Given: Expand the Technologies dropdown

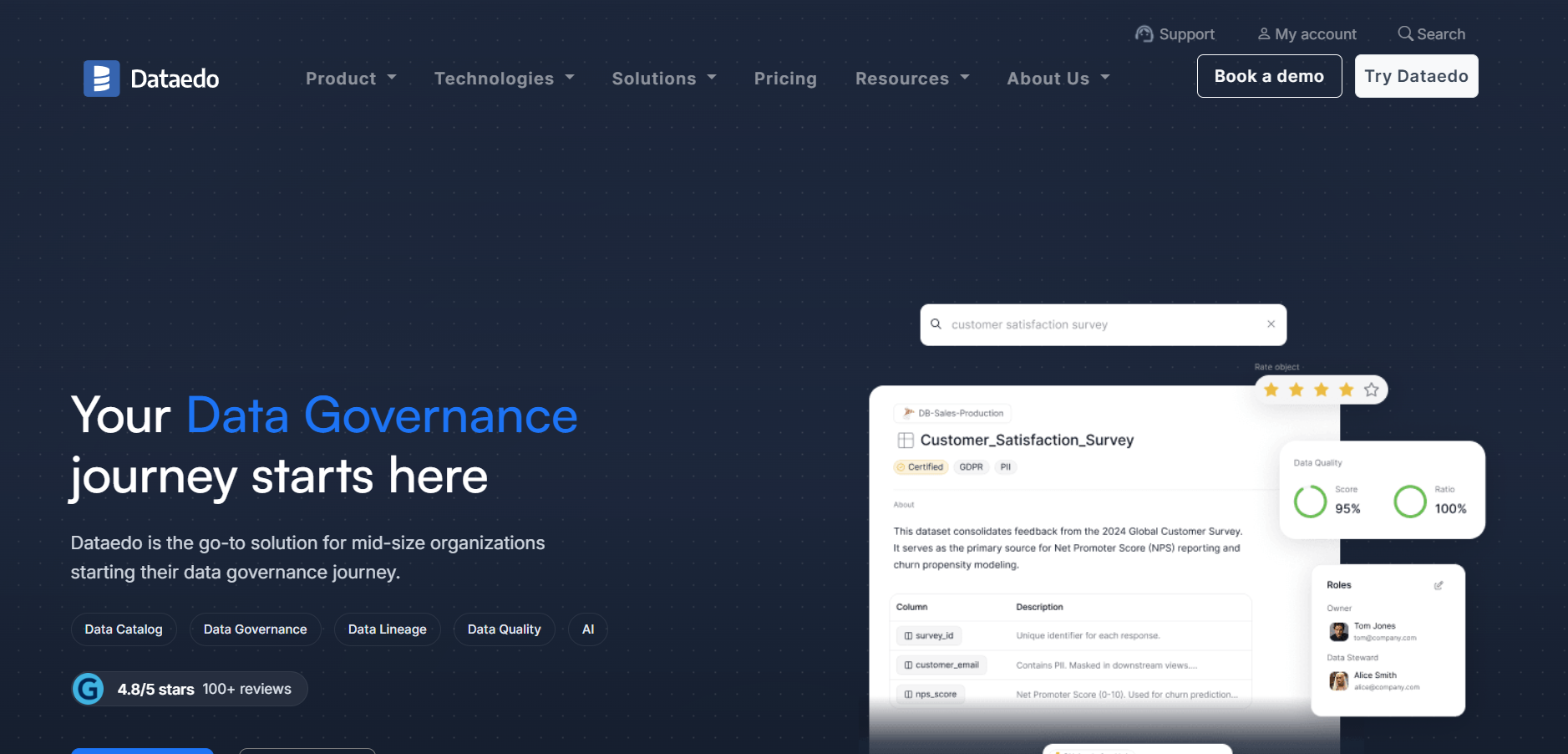Looking at the screenshot, I should tap(505, 79).
